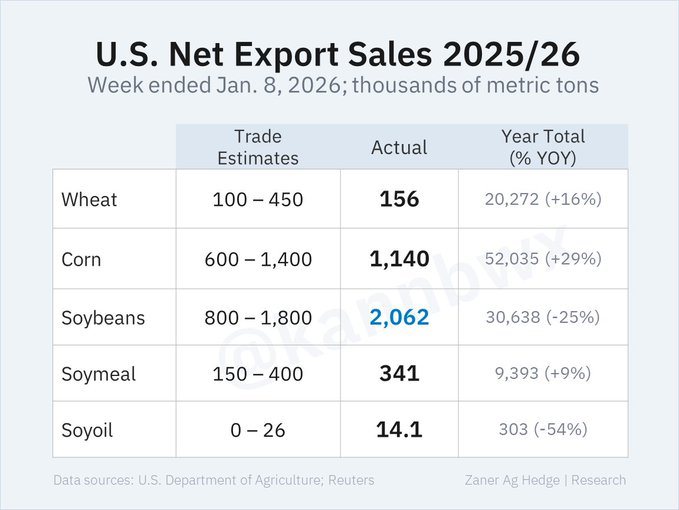Image resolution: width=679 pixels, height=510 pixels.
Task: Click the Corn row label
Action: tap(82, 259)
